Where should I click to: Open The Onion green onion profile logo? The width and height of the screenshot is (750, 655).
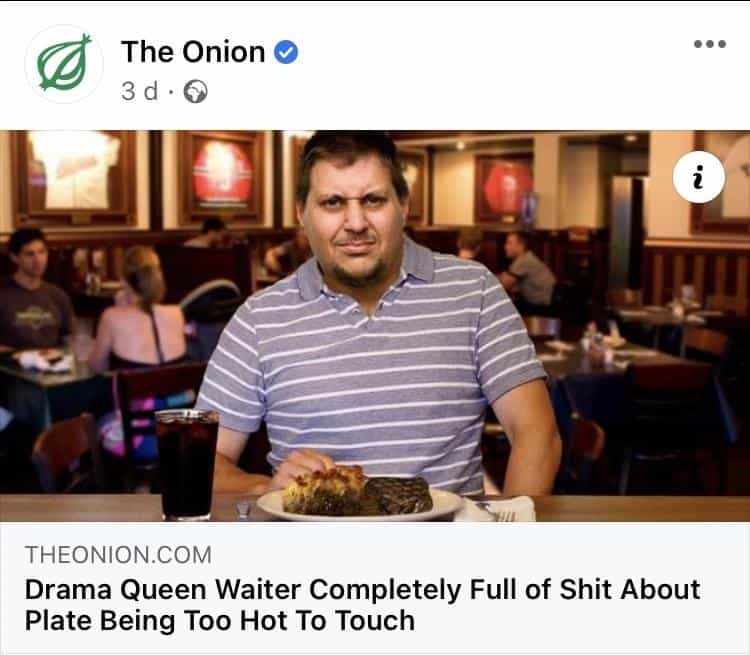(64, 64)
